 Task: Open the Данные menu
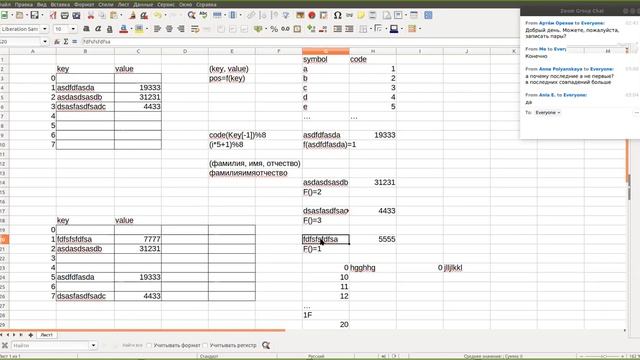[x=143, y=4]
